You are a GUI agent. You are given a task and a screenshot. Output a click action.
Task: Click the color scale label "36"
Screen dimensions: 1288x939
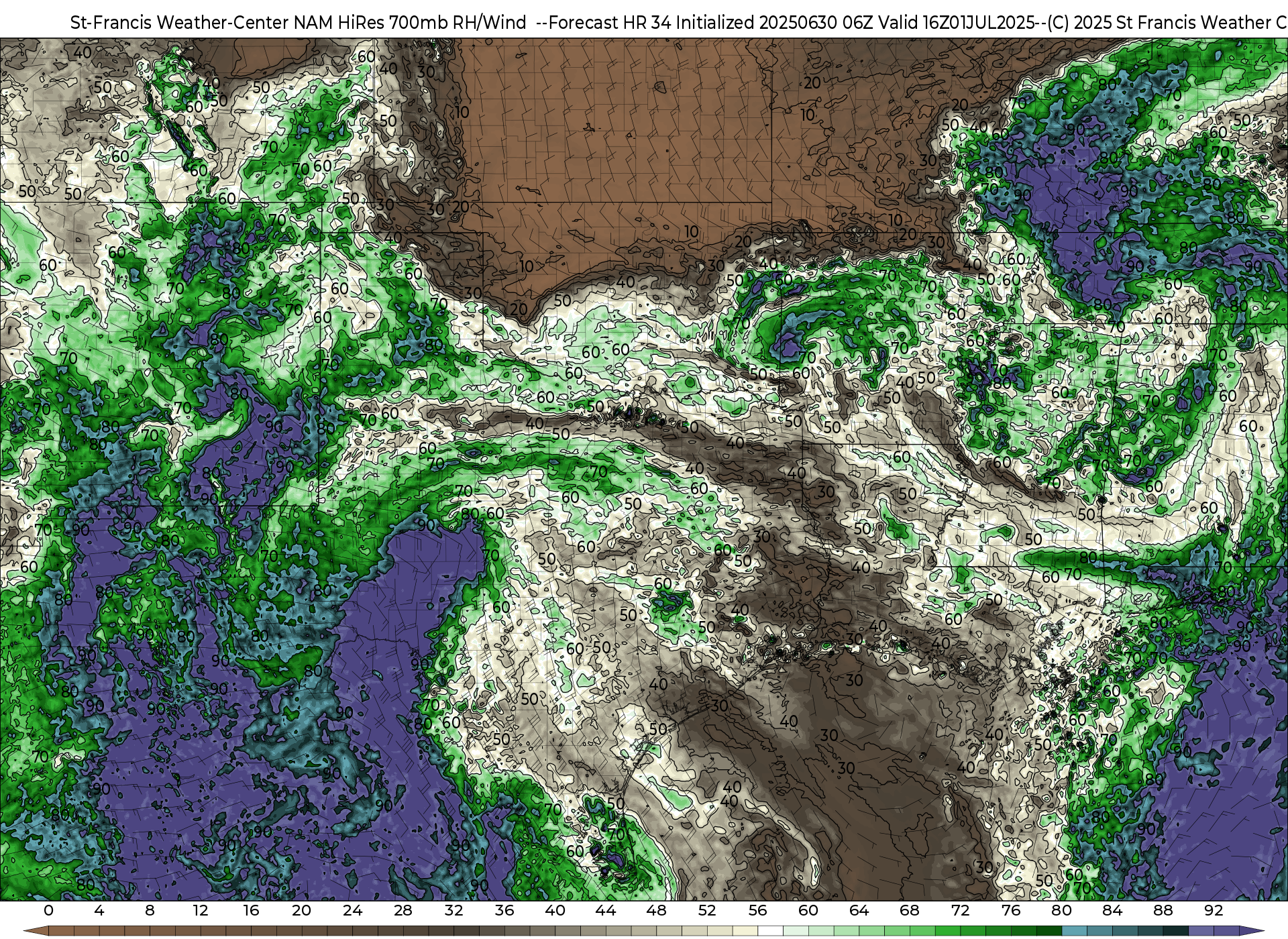[x=504, y=911]
